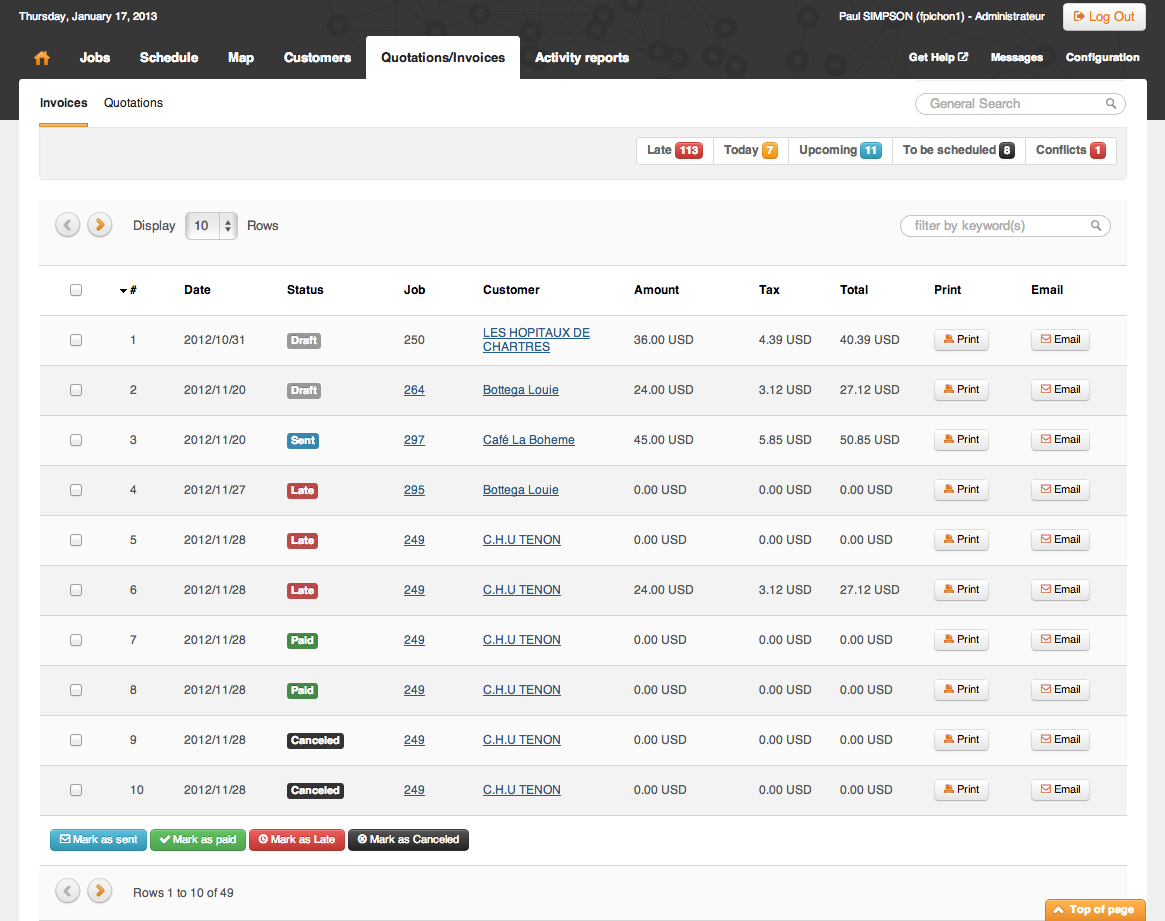Open the Activity reports menu

582,58
